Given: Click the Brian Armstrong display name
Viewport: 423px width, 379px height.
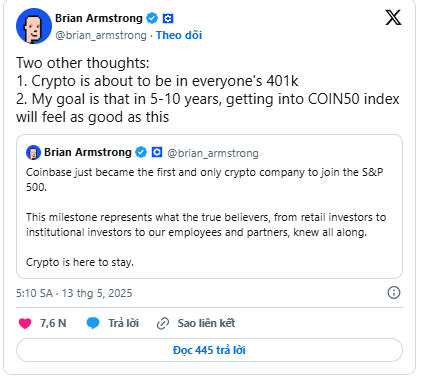Looking at the screenshot, I should (99, 18).
